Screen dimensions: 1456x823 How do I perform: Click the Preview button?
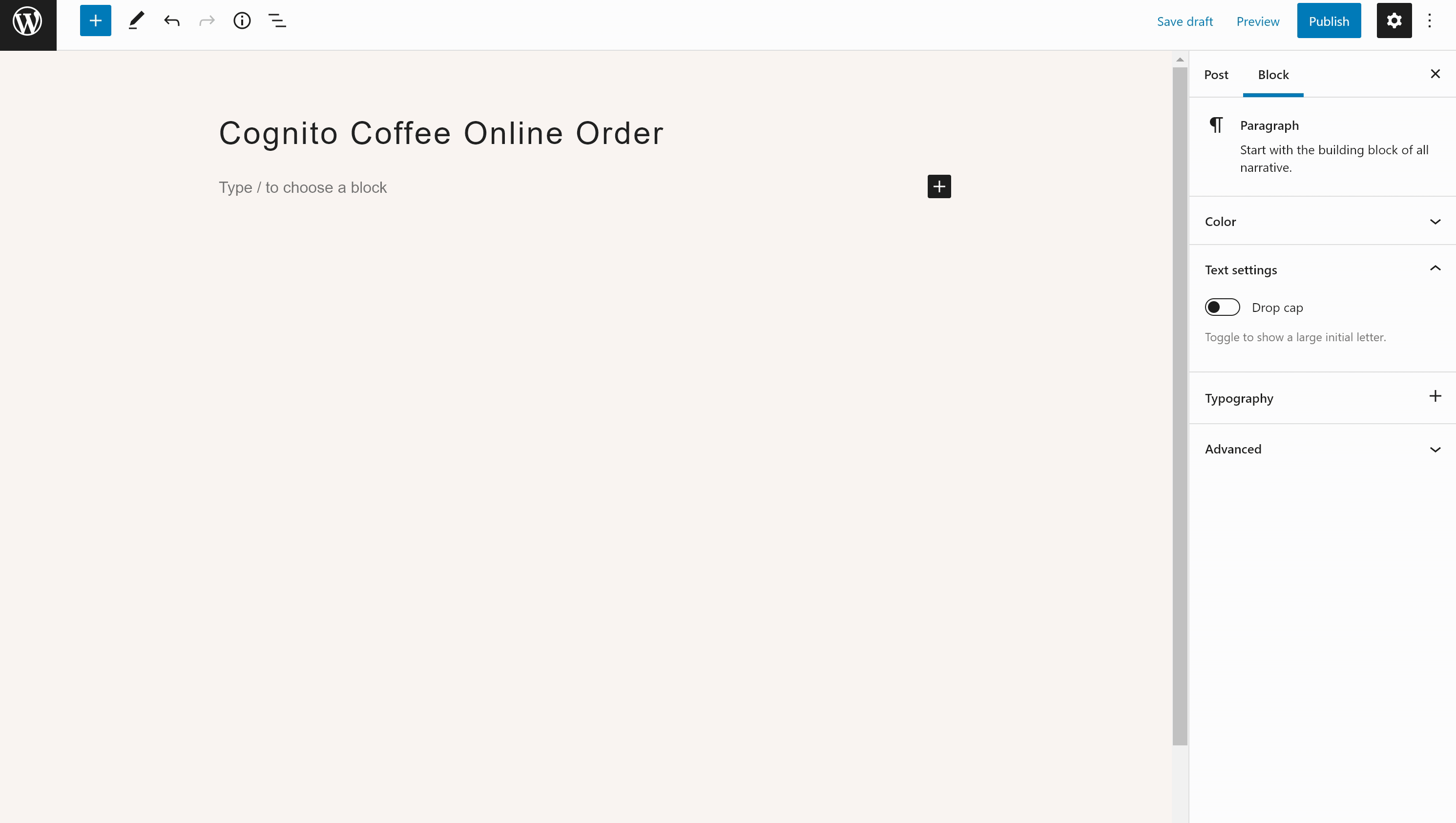tap(1258, 21)
